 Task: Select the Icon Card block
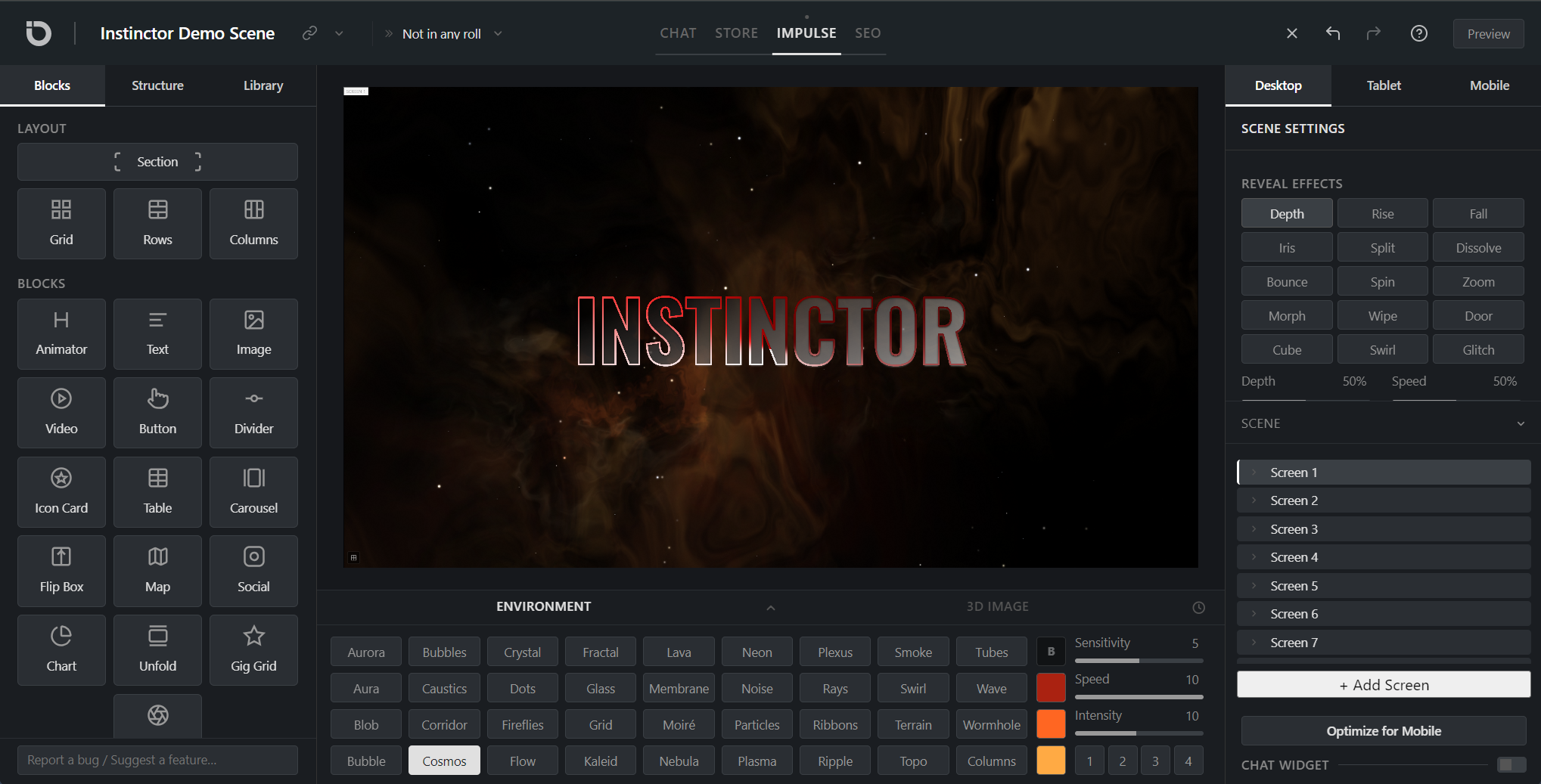(61, 492)
